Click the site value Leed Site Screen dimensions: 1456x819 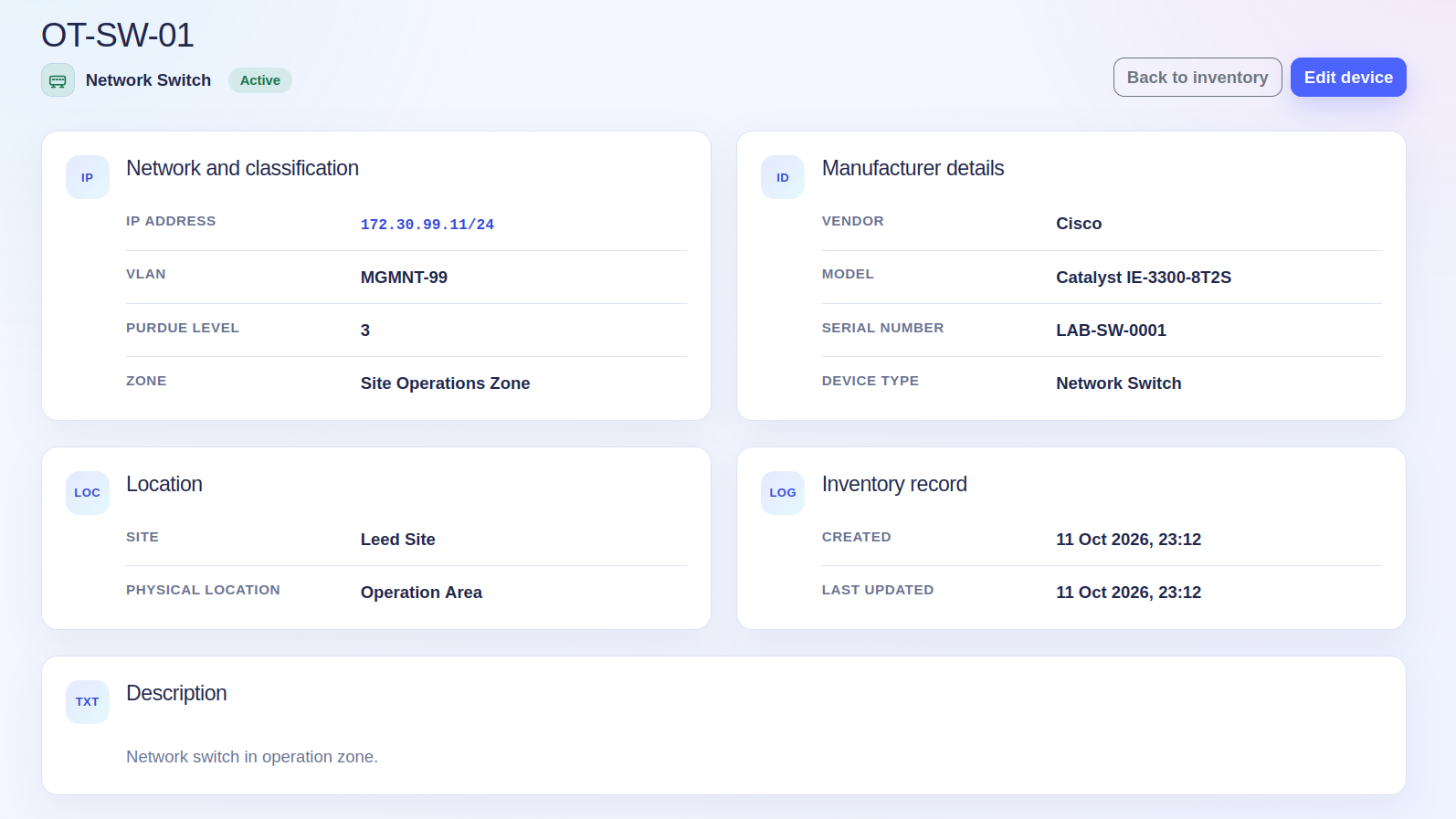[398, 540]
